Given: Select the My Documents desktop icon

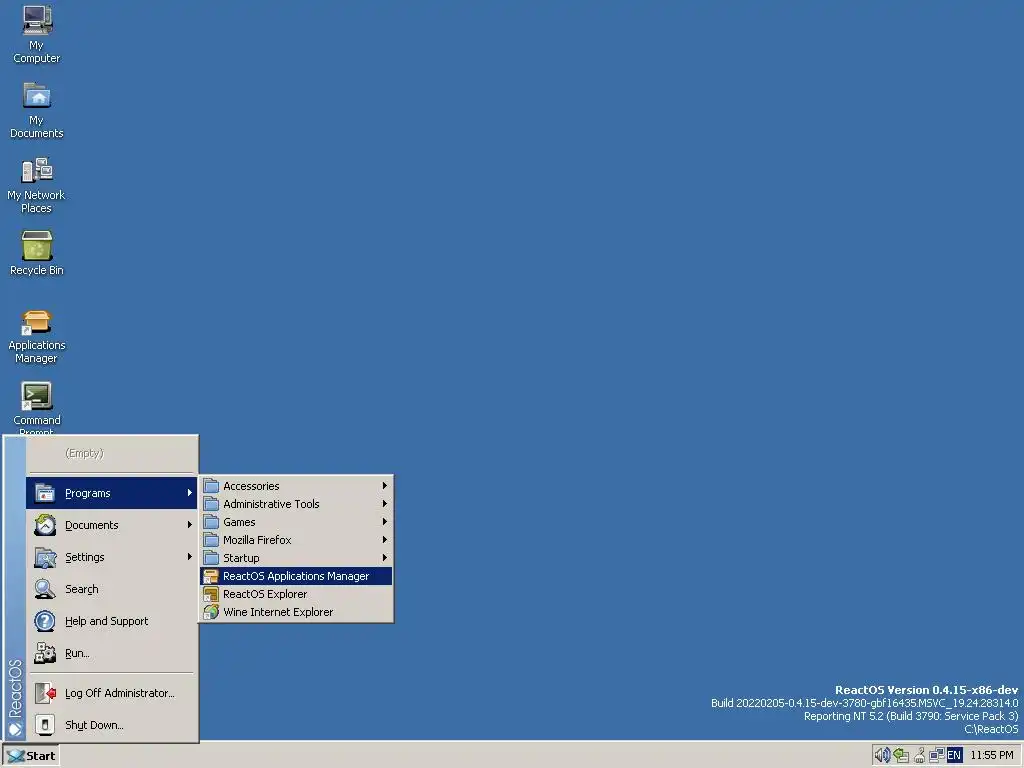Looking at the screenshot, I should pos(37,110).
